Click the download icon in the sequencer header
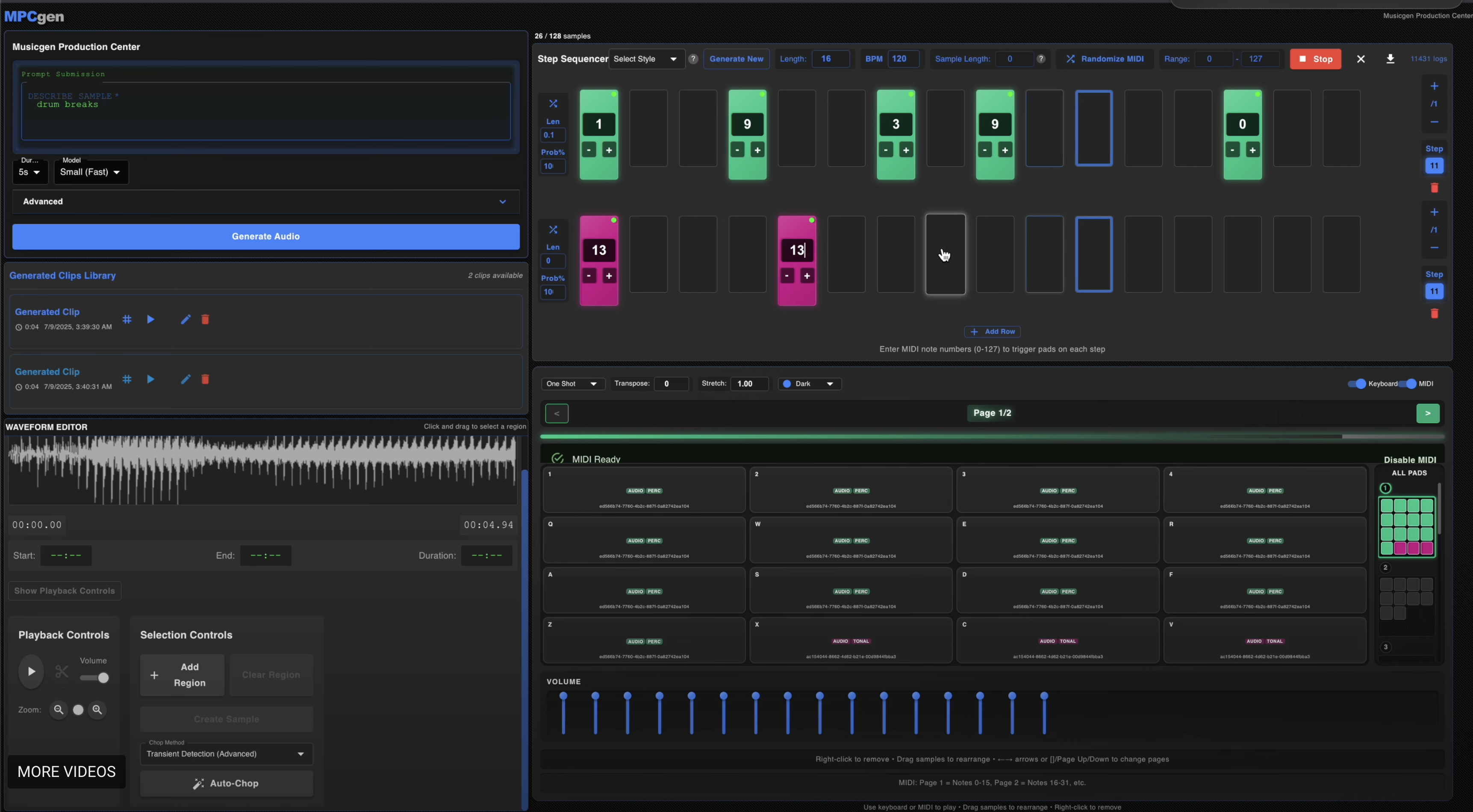The height and width of the screenshot is (812, 1473). 1390,59
